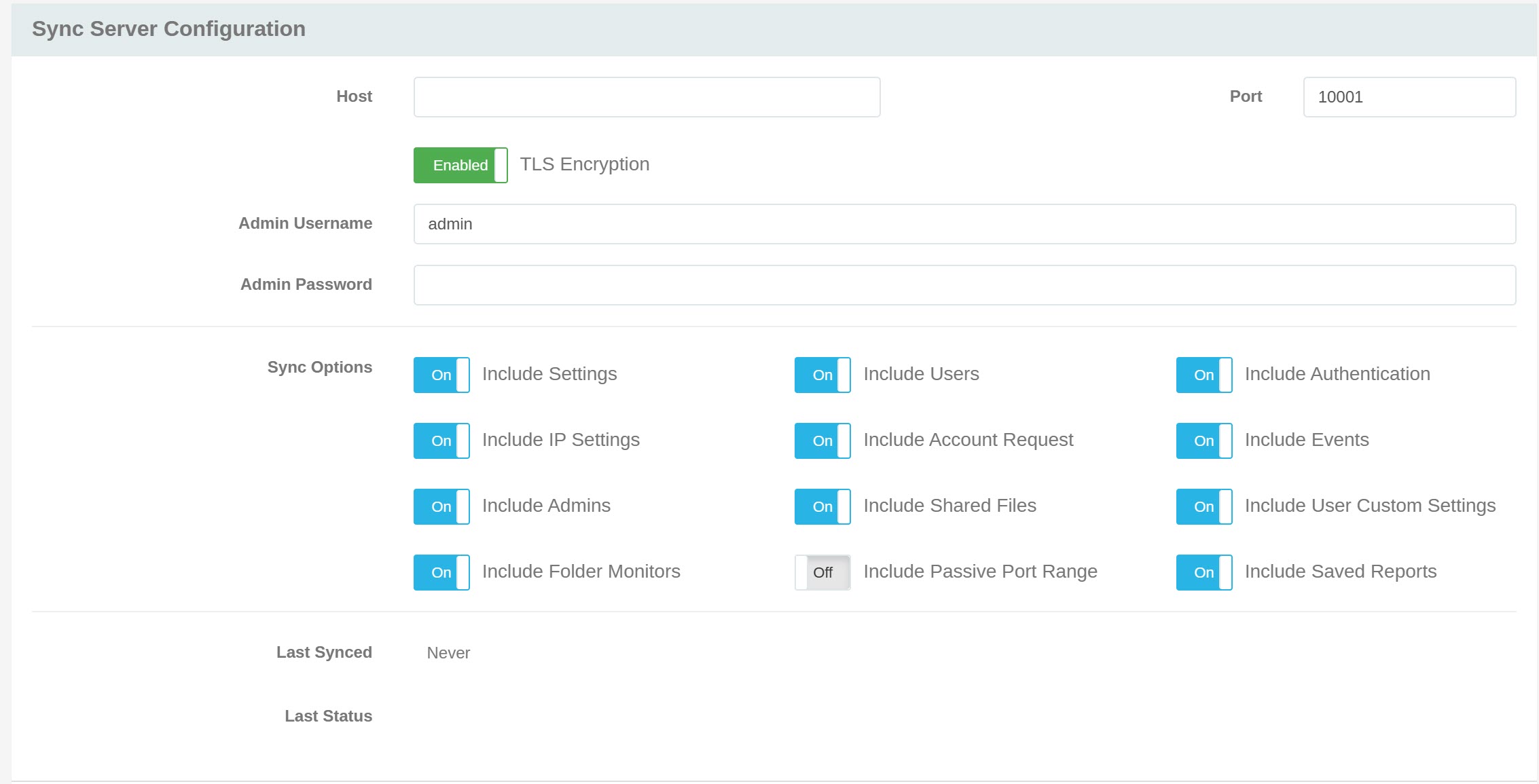Toggle the Include Events switch
This screenshot has height=784, width=1539.
pos(1204,441)
